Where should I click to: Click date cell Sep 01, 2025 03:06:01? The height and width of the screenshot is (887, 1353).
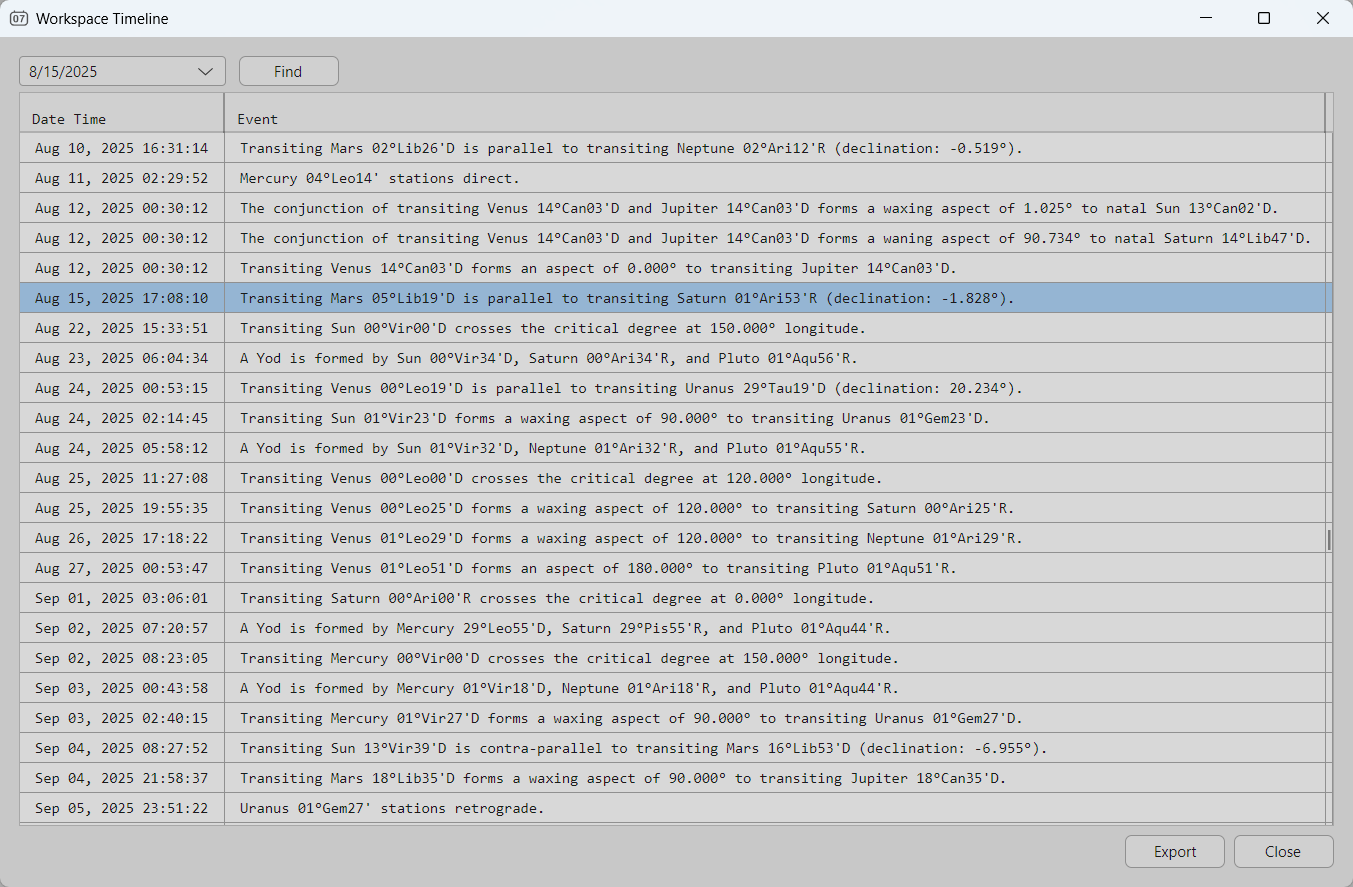(x=121, y=598)
